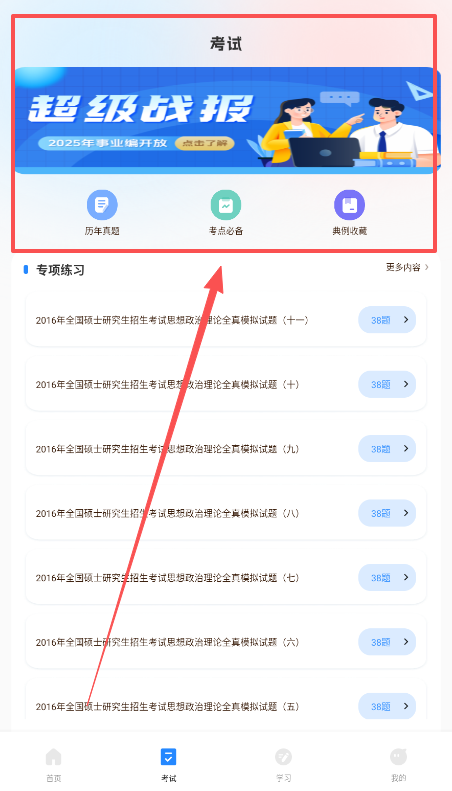
Task: Open the 超级战报 banner
Action: 227,121
